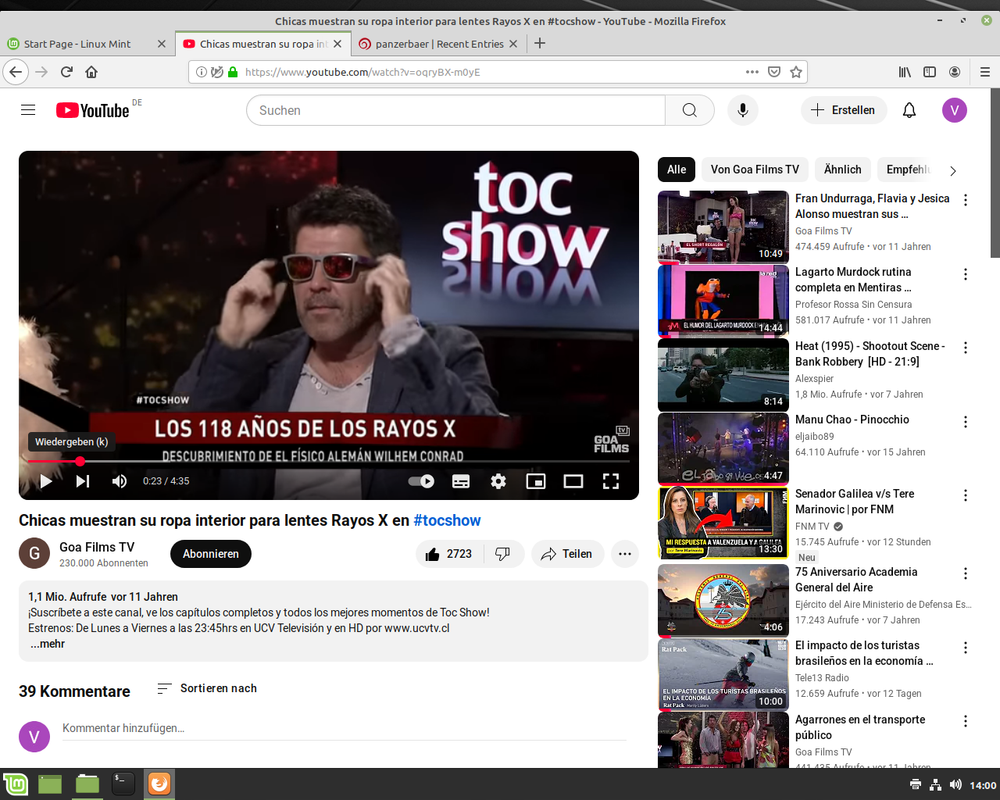Expand the description with ...mehr
1000x800 pixels.
(x=48, y=644)
